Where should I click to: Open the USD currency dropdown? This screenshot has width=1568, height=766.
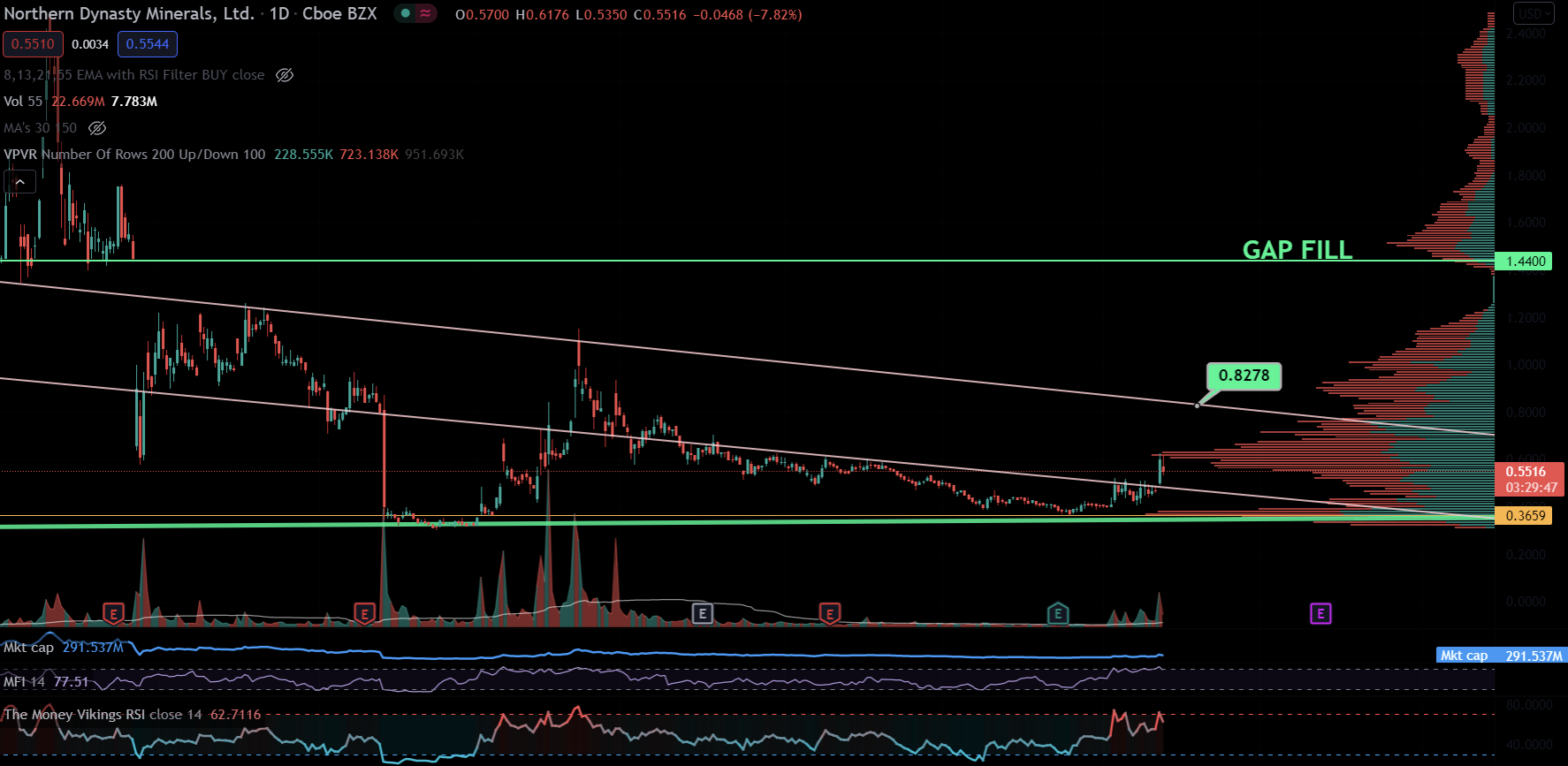(x=1533, y=13)
